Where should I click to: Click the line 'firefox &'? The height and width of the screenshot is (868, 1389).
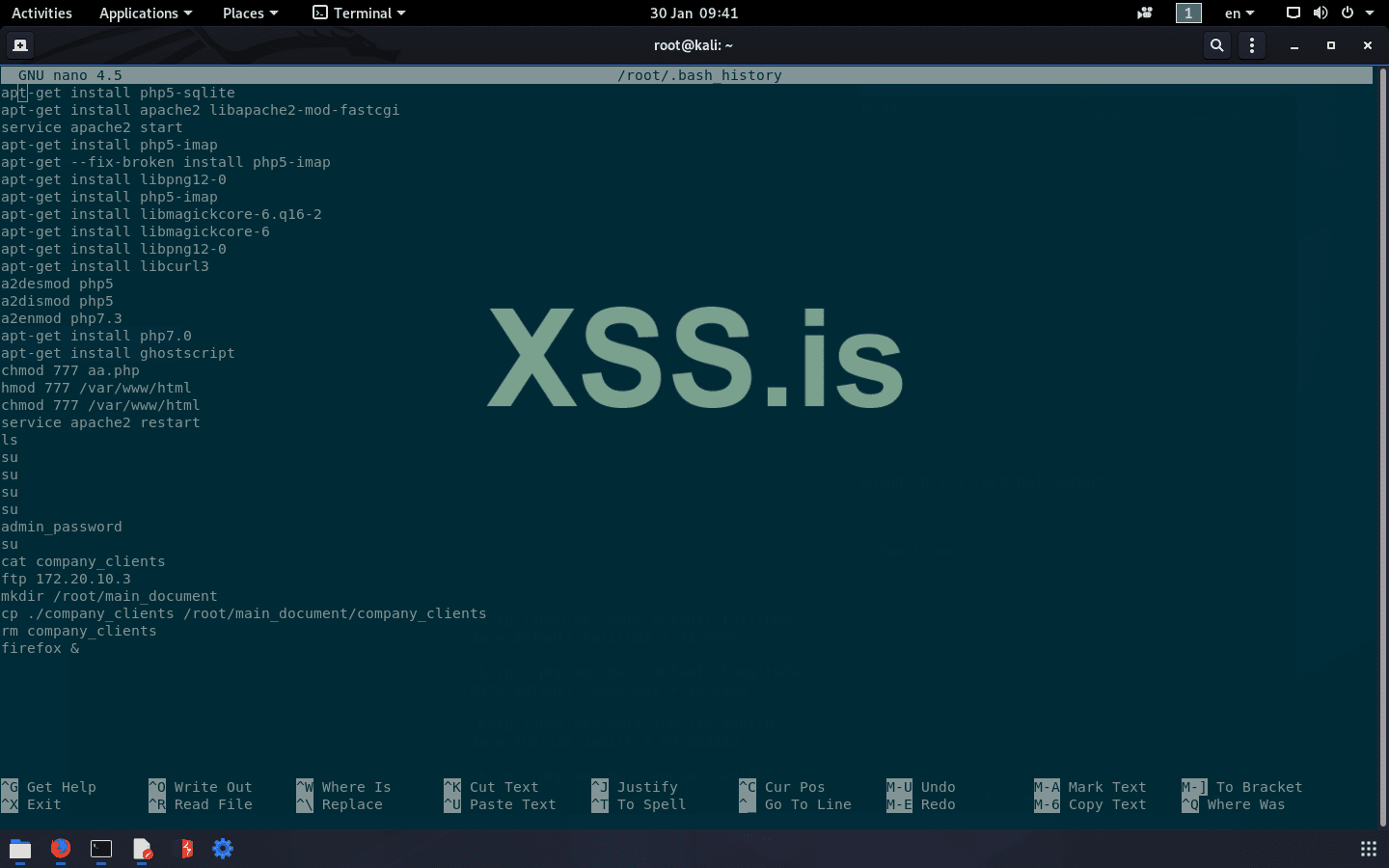[41, 648]
